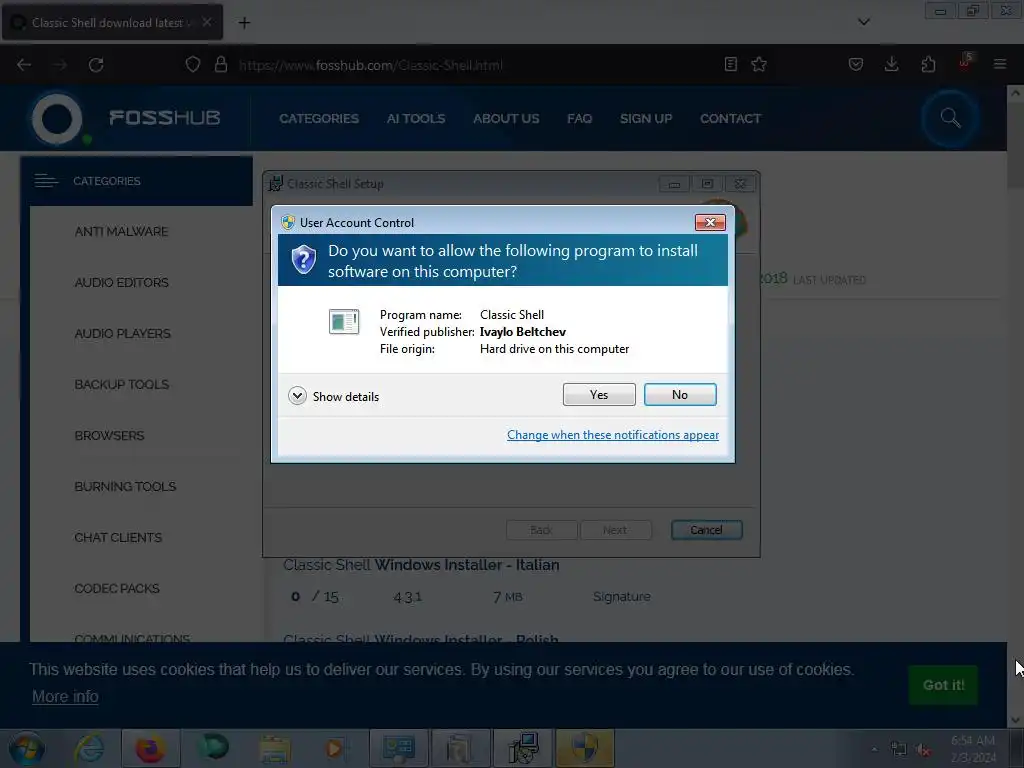1024x768 pixels.
Task: Click the UAC shield question icon
Action: click(x=304, y=260)
